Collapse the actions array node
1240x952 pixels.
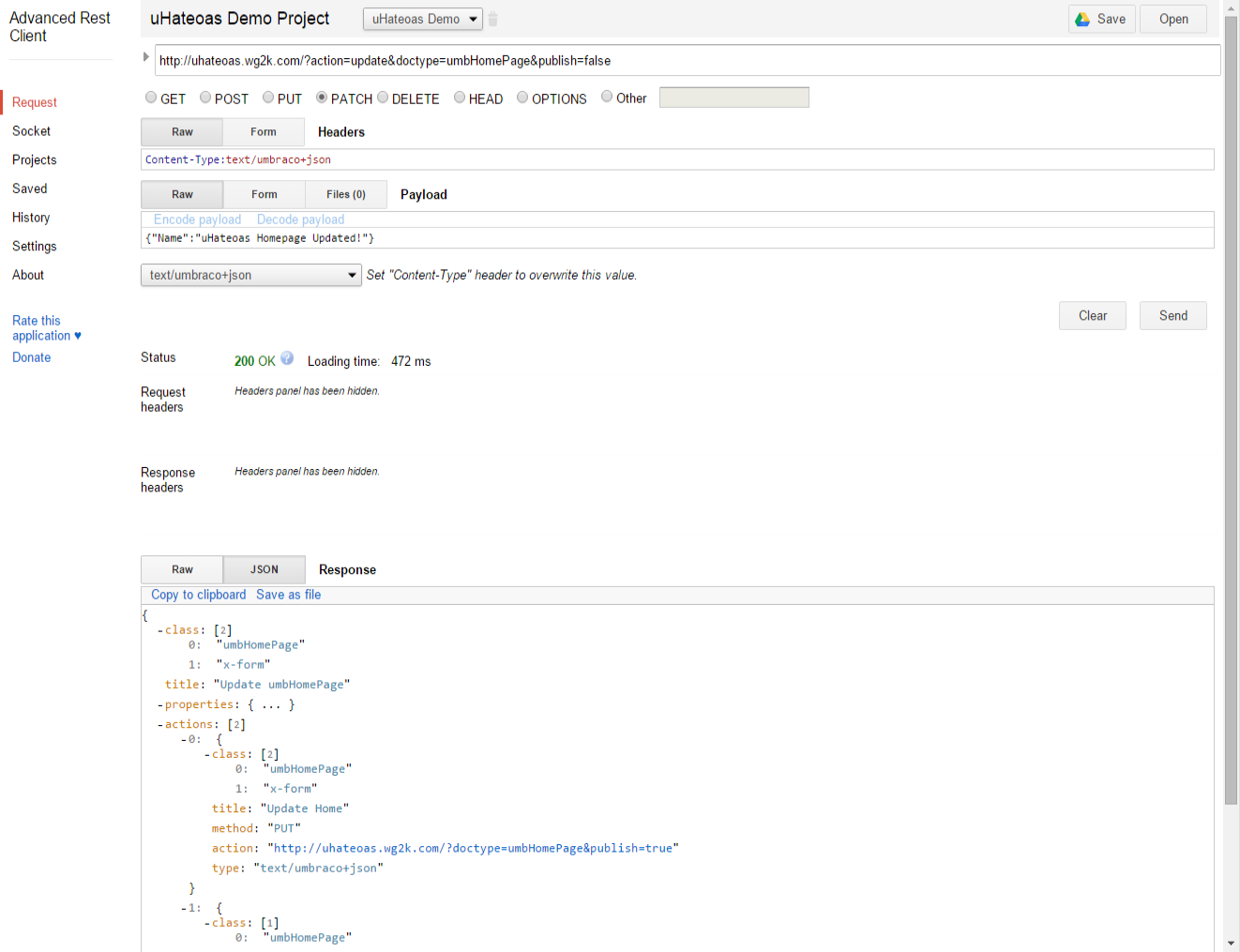pyautogui.click(x=160, y=725)
